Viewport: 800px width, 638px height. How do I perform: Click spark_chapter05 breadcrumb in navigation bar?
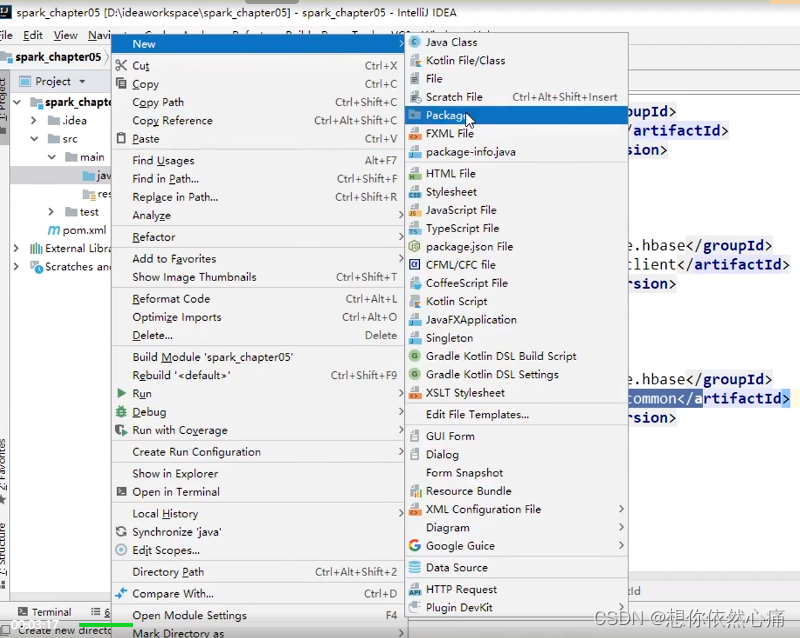pyautogui.click(x=52, y=57)
